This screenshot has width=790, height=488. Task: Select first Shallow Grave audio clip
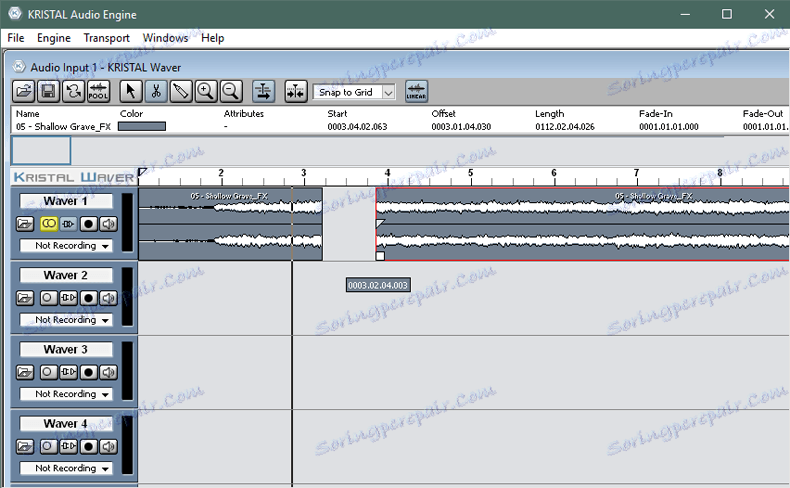[230, 224]
